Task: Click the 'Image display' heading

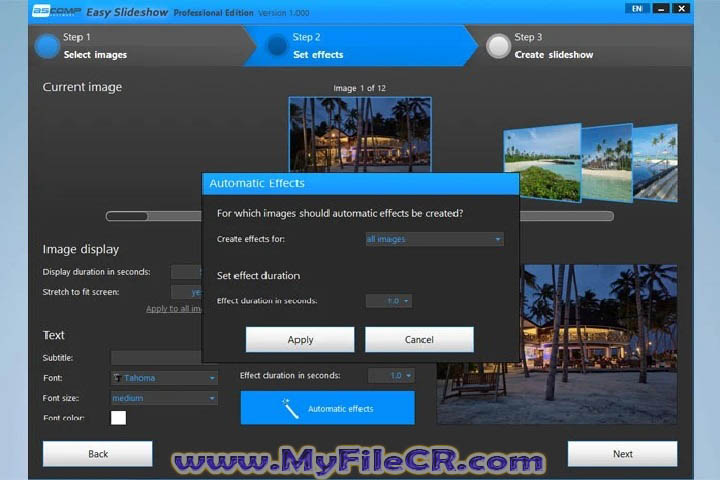Action: click(x=81, y=249)
